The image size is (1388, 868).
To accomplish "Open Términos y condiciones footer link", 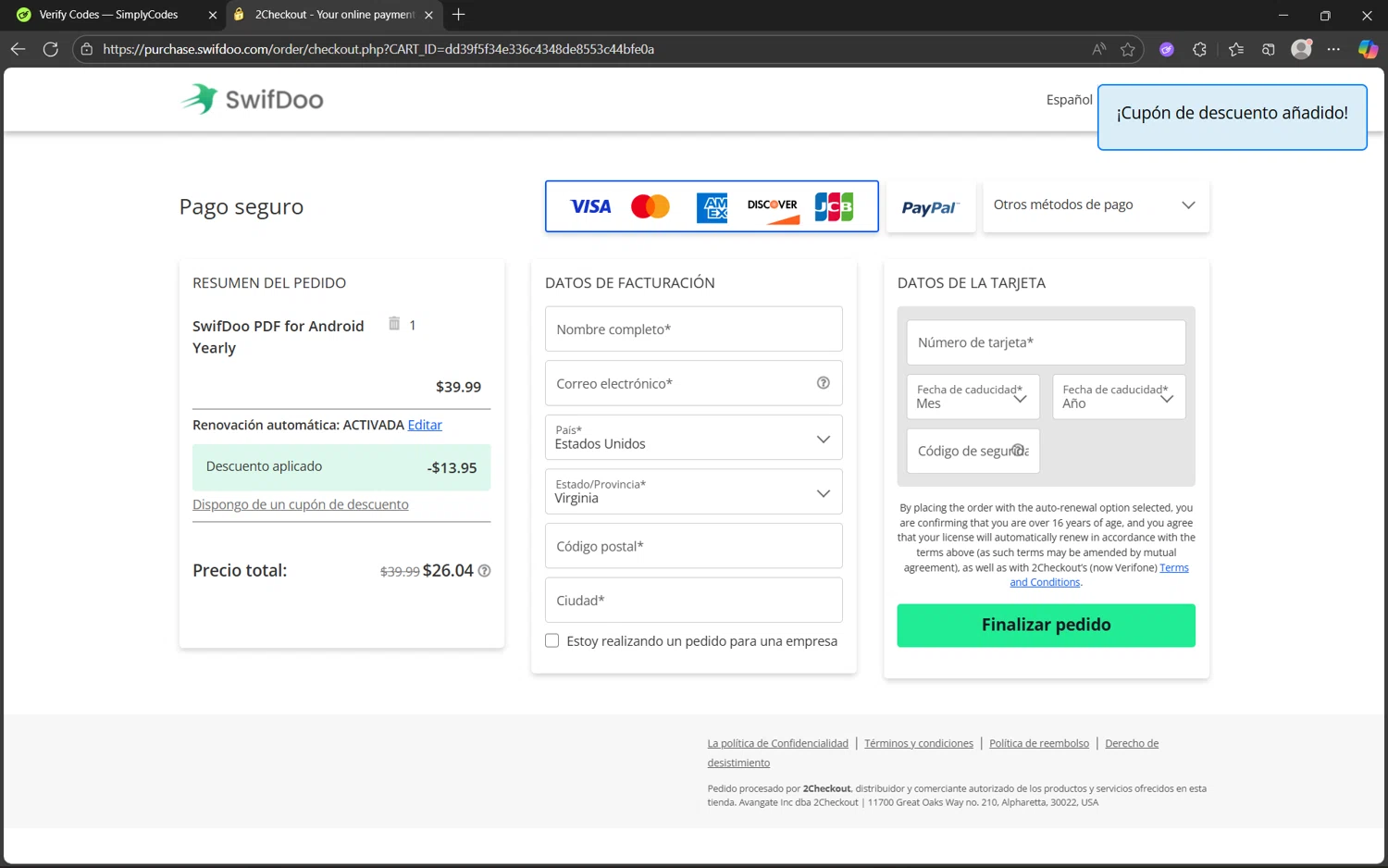I will tap(919, 743).
